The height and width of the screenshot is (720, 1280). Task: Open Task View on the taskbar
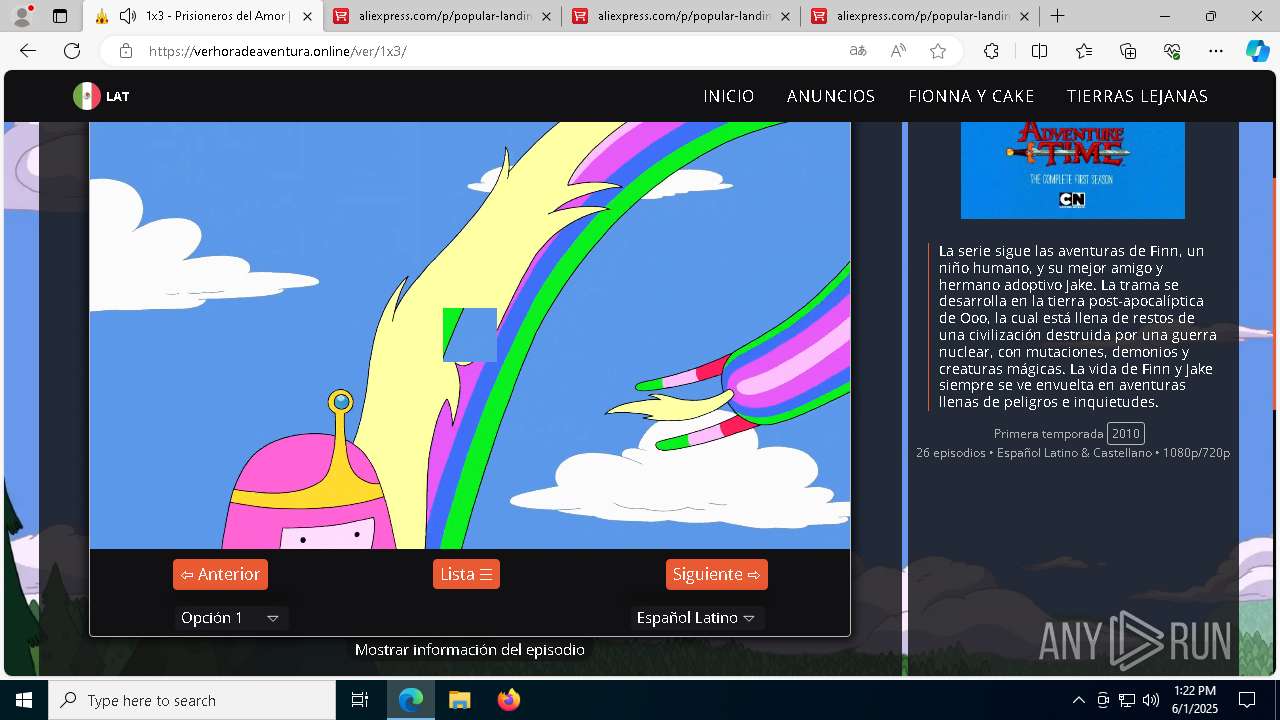tap(360, 700)
